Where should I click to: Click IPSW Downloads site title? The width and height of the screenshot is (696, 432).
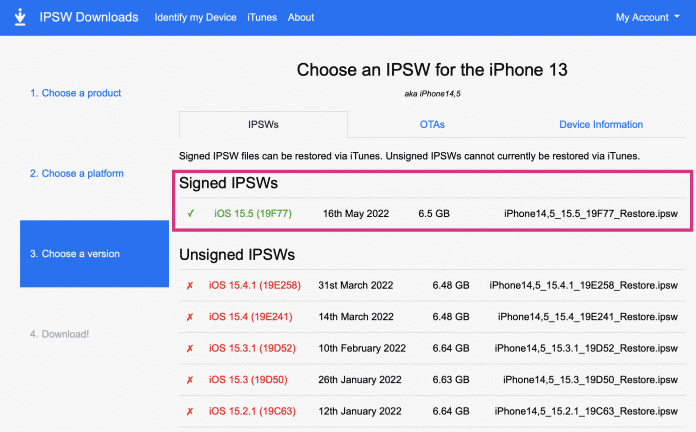click(x=89, y=17)
